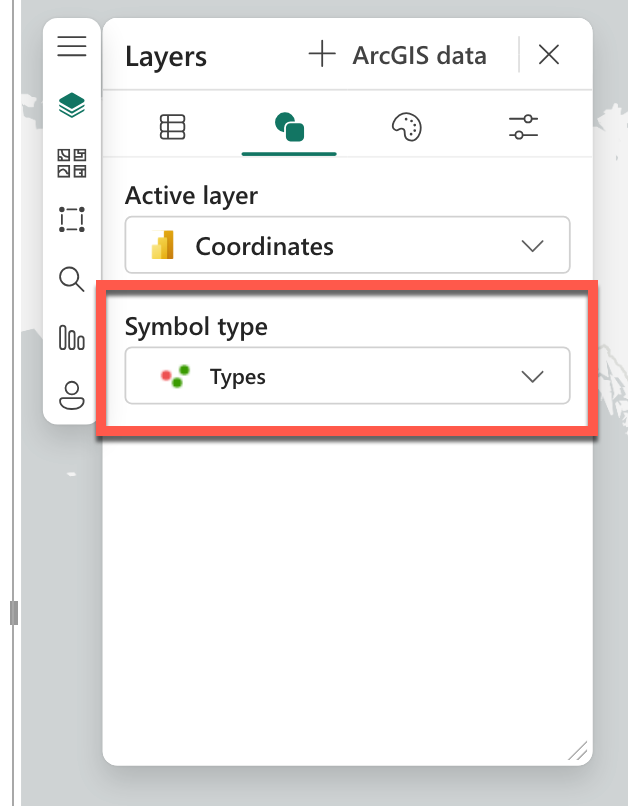Expand the Active layer dropdown

[347, 245]
